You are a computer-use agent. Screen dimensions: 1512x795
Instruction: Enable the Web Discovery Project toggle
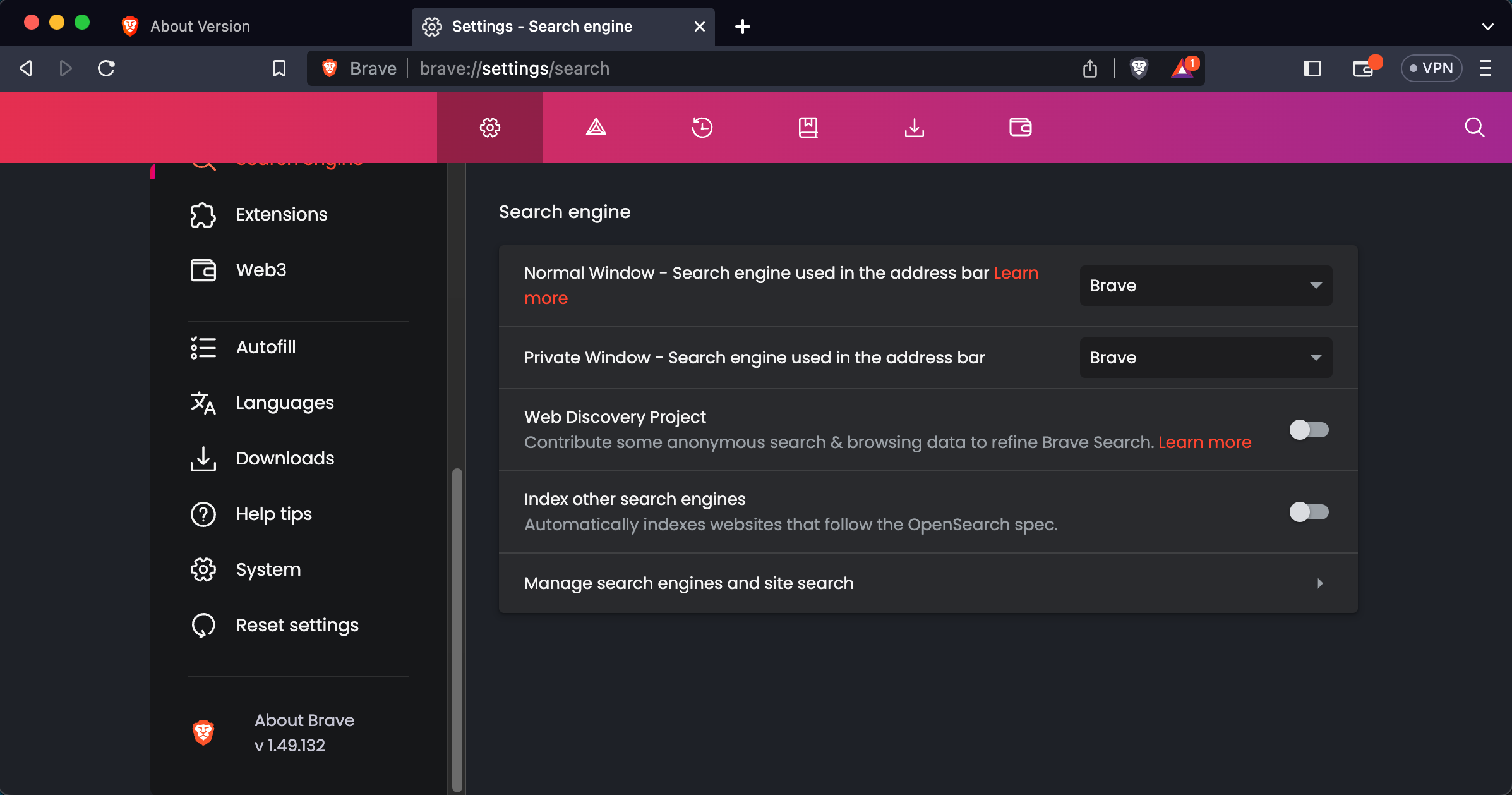(1309, 430)
